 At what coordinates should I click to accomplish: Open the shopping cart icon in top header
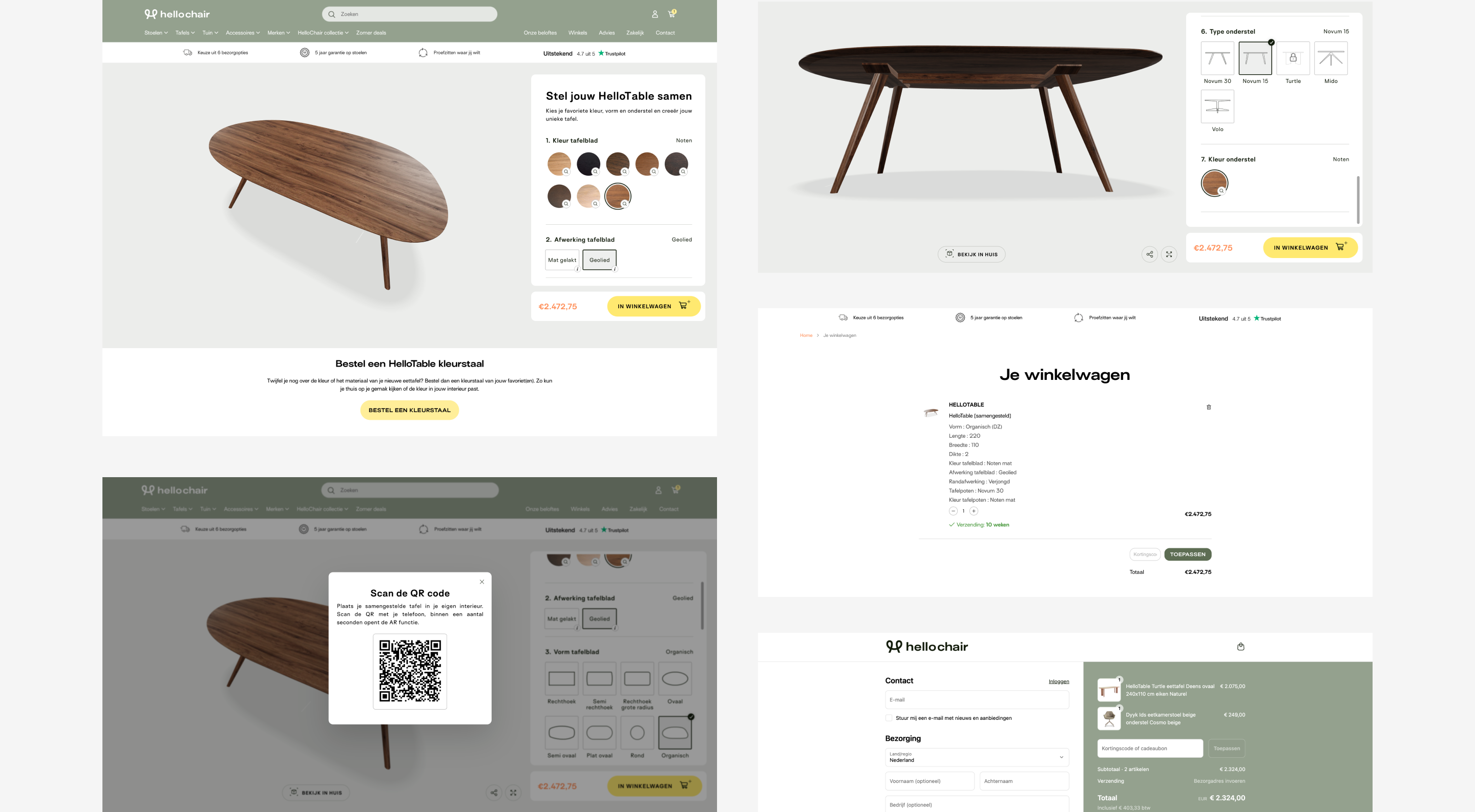tap(671, 14)
